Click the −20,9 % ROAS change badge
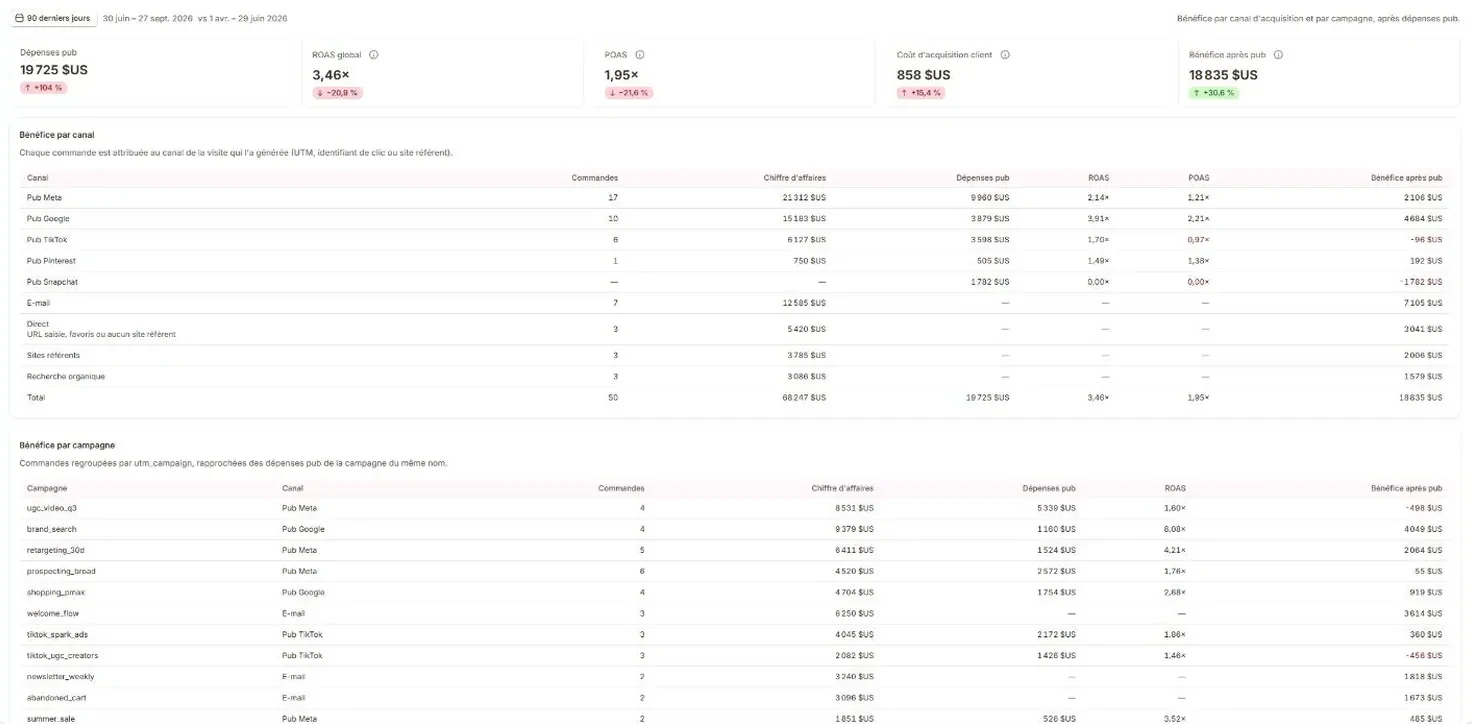Screen dimensions: 1472x724 click(337, 93)
